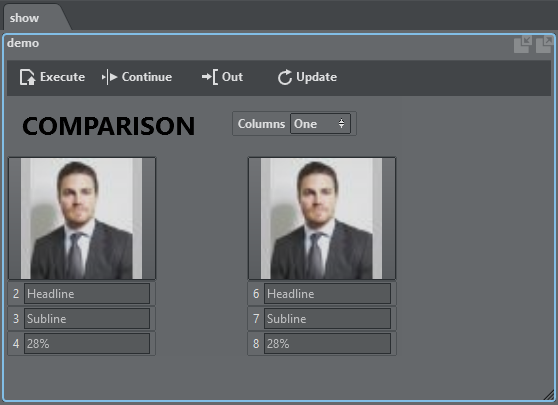Click the Continue play arrow icon

pos(110,77)
